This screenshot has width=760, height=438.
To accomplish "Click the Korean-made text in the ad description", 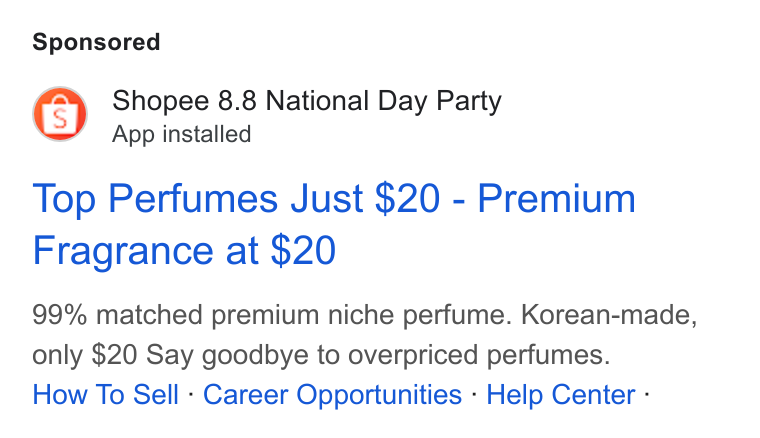I will click(x=609, y=315).
